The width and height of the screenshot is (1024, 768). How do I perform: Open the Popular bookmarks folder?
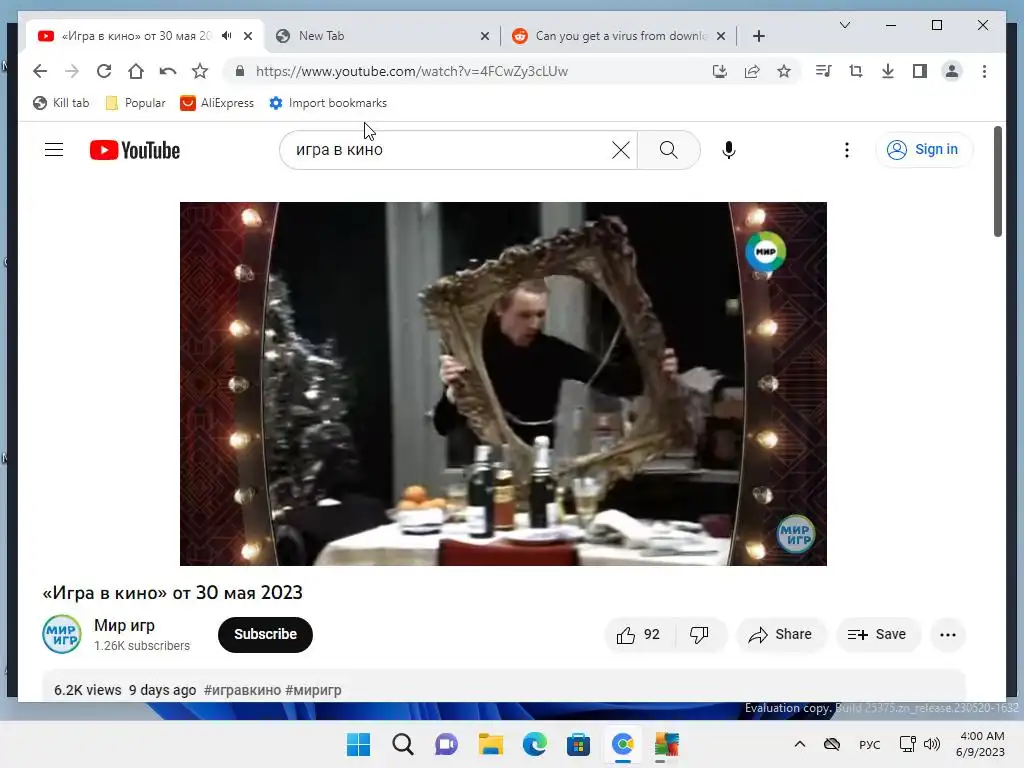click(x=136, y=103)
